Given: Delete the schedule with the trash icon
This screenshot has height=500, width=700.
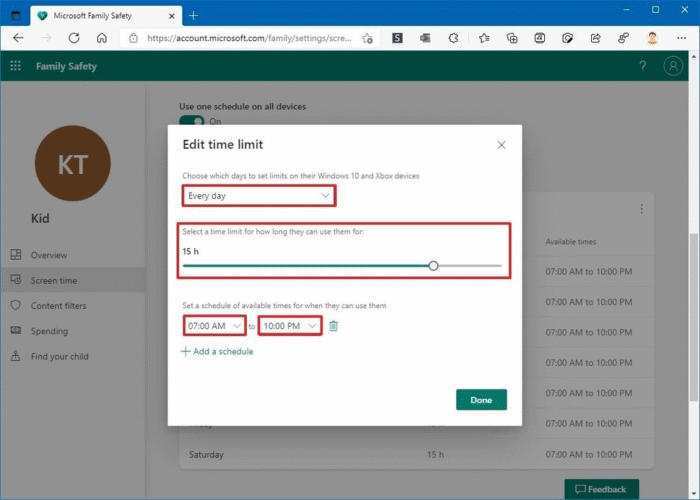Looking at the screenshot, I should 333,326.
